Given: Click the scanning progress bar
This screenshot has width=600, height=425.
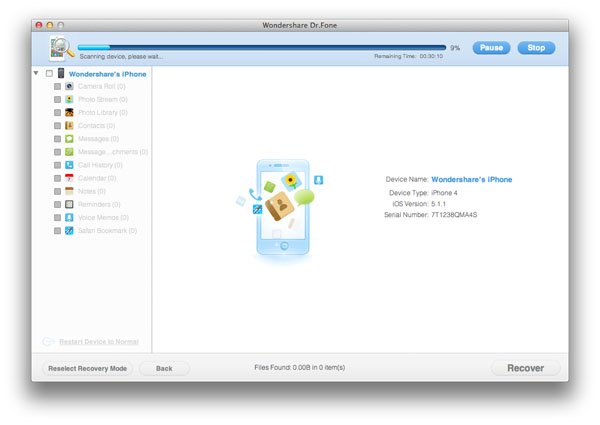Looking at the screenshot, I should [x=262, y=47].
